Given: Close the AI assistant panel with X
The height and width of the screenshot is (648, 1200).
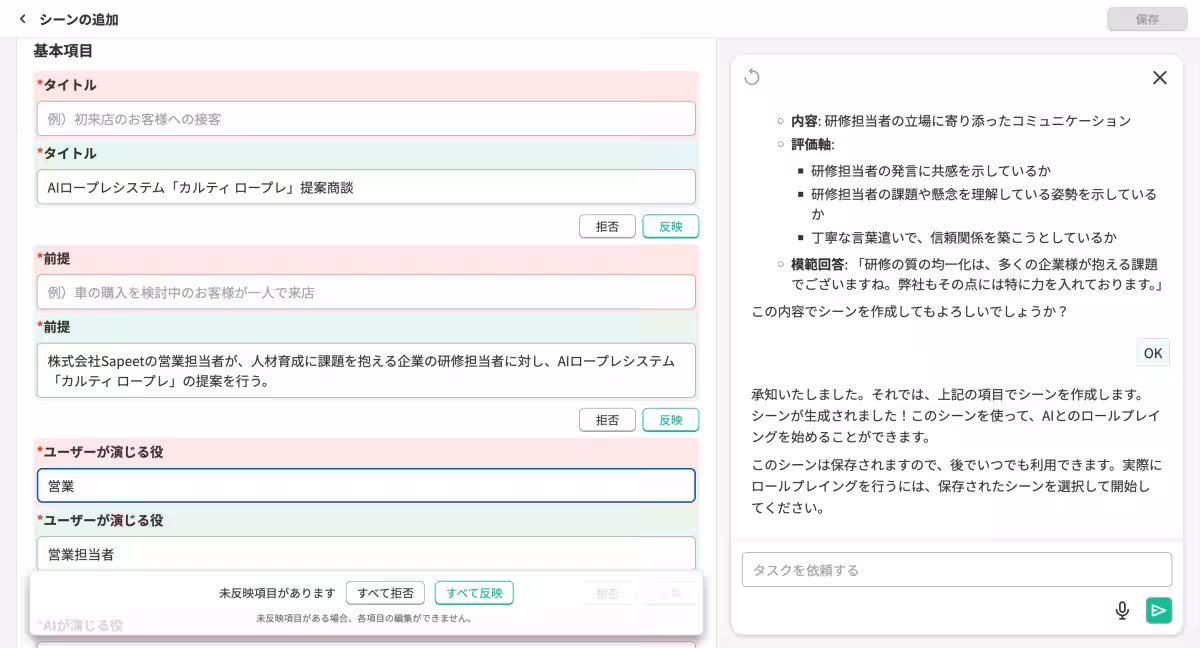Looking at the screenshot, I should pos(1160,77).
